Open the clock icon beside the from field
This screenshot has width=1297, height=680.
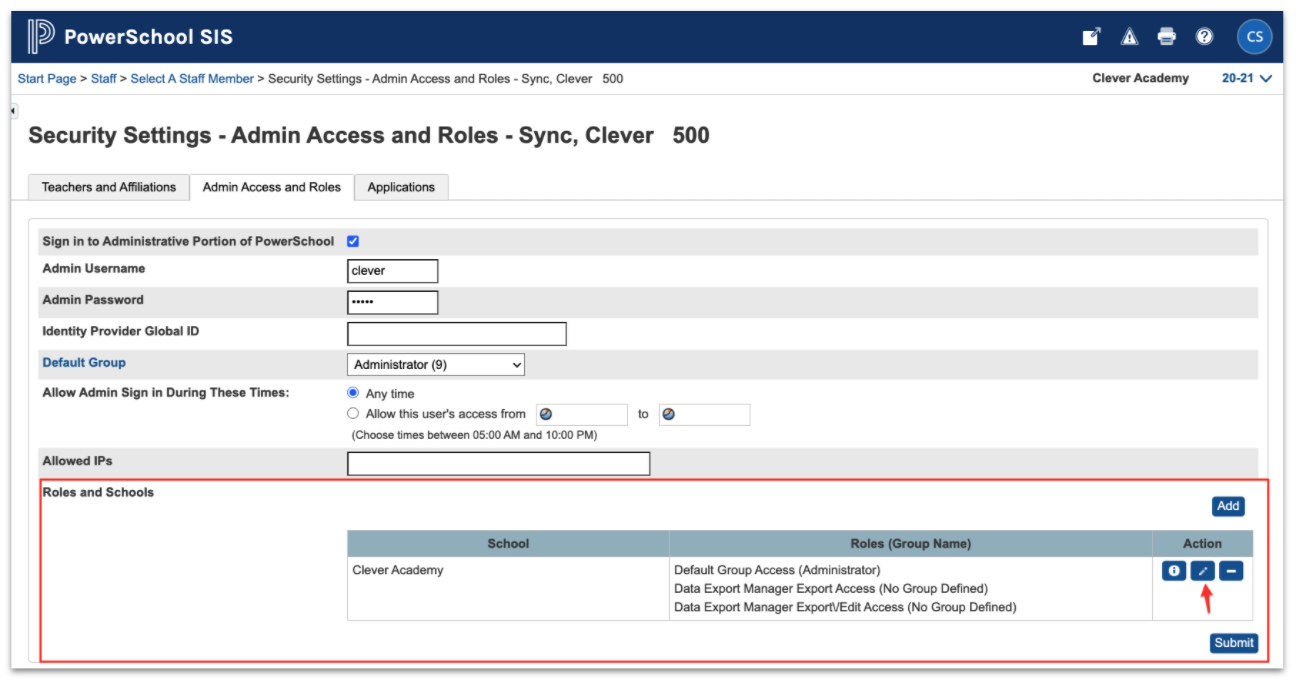544,414
